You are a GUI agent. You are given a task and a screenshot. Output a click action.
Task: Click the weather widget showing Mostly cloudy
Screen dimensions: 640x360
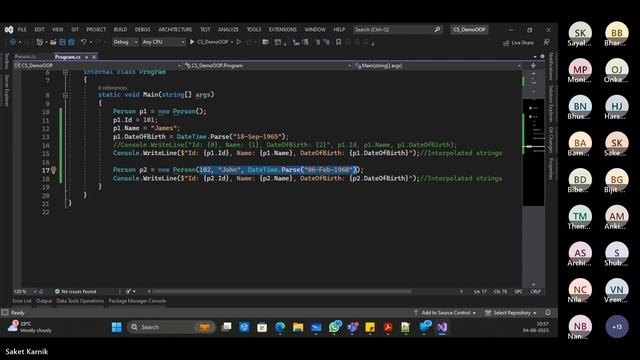coord(29,327)
